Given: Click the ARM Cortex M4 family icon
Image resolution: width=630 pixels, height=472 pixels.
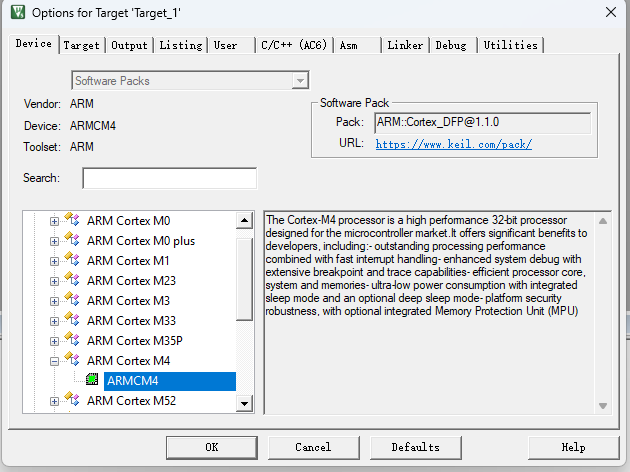Looking at the screenshot, I should [72, 360].
